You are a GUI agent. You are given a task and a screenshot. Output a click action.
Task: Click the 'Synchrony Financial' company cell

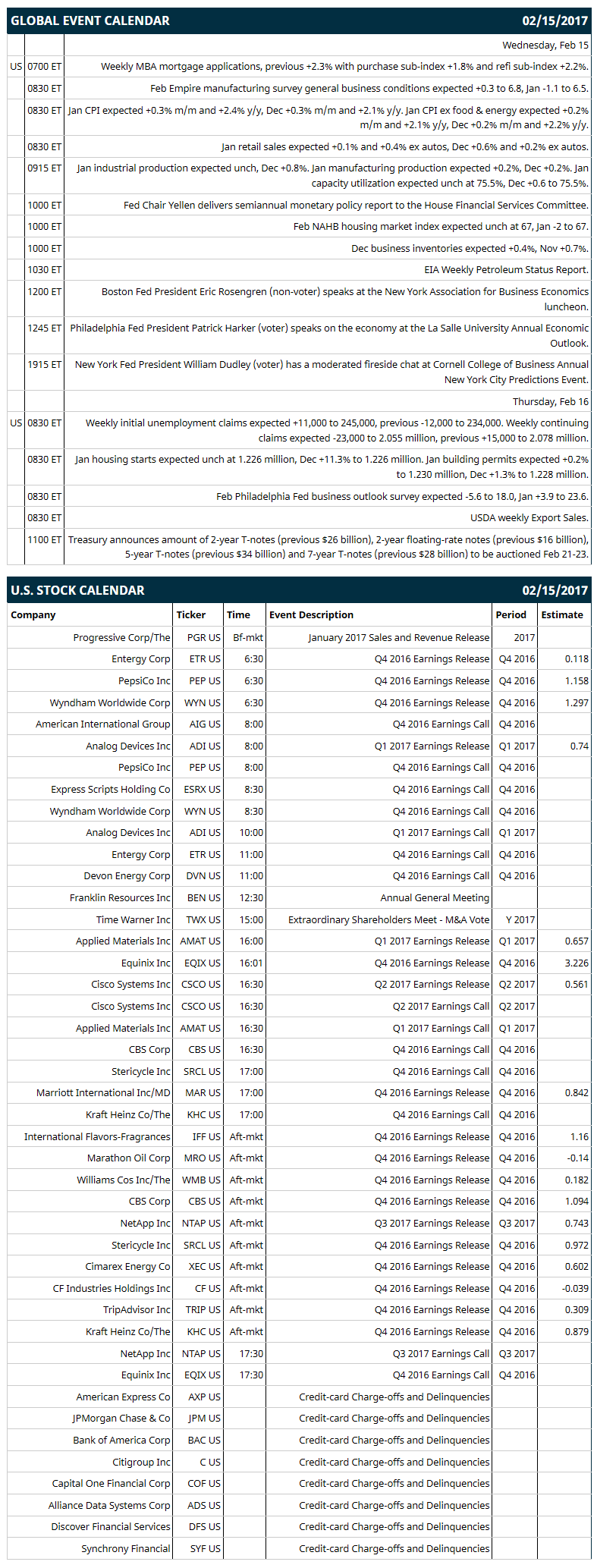126,1548
